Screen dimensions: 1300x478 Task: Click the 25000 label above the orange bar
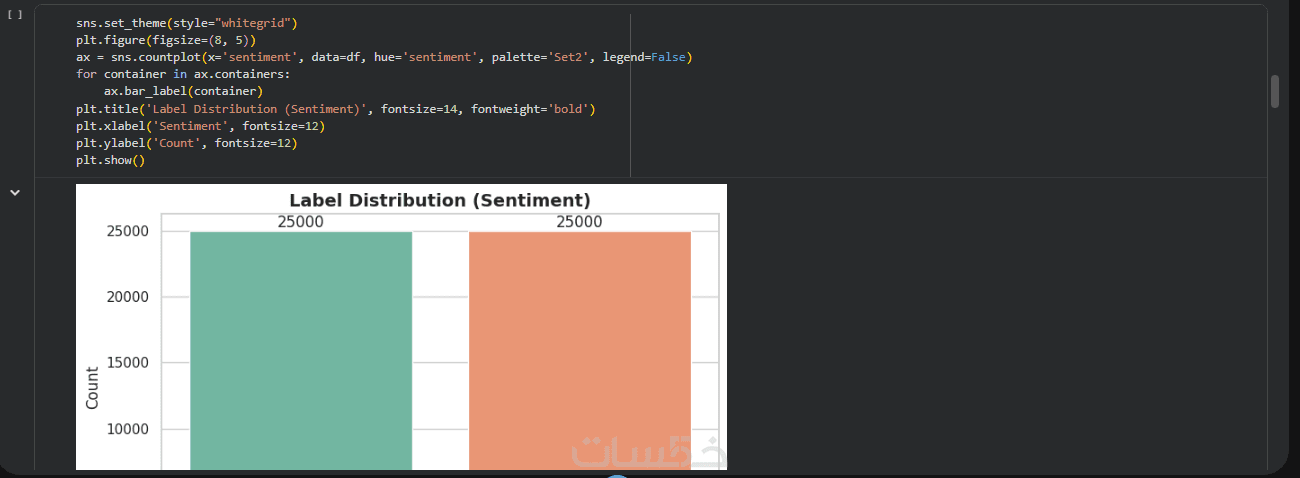coord(579,222)
